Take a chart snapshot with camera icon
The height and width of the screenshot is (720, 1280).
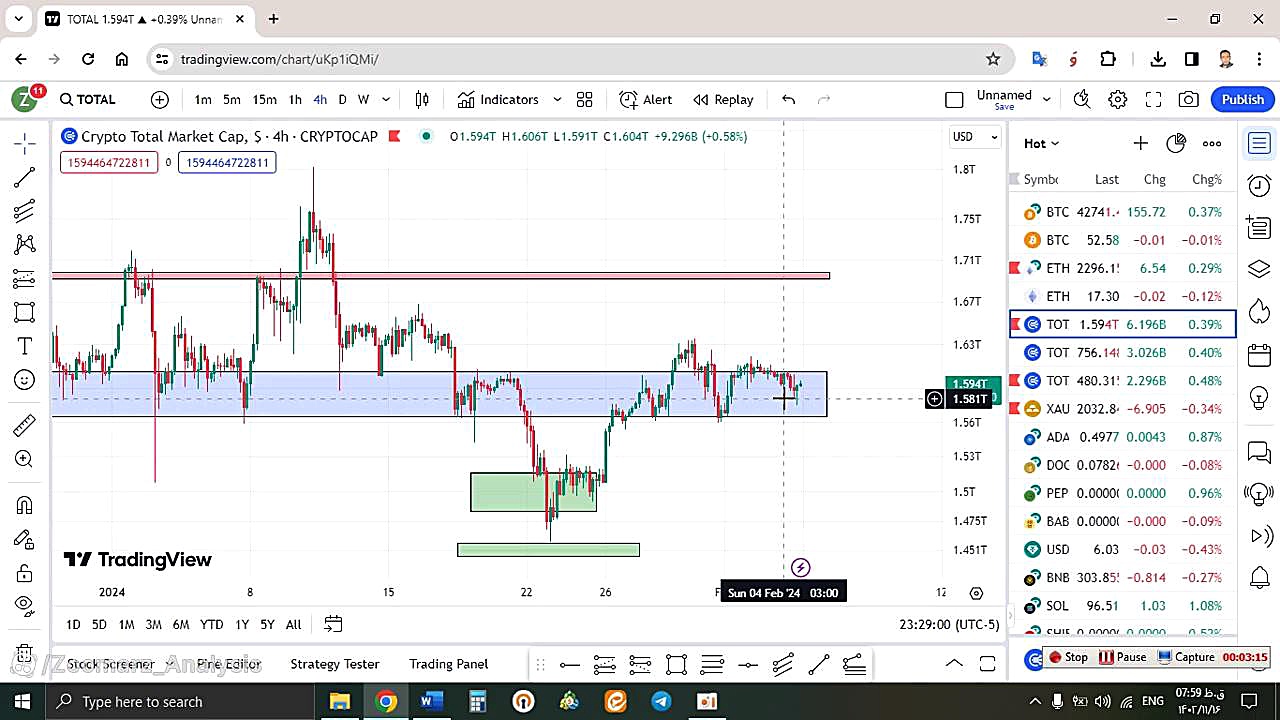1189,99
